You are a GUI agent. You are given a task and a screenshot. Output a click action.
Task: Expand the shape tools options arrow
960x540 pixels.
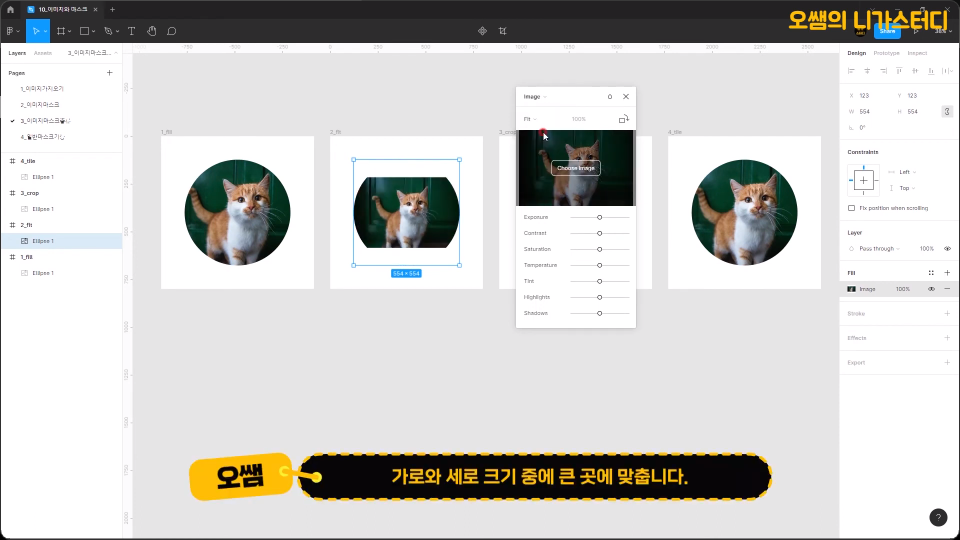(x=93, y=31)
